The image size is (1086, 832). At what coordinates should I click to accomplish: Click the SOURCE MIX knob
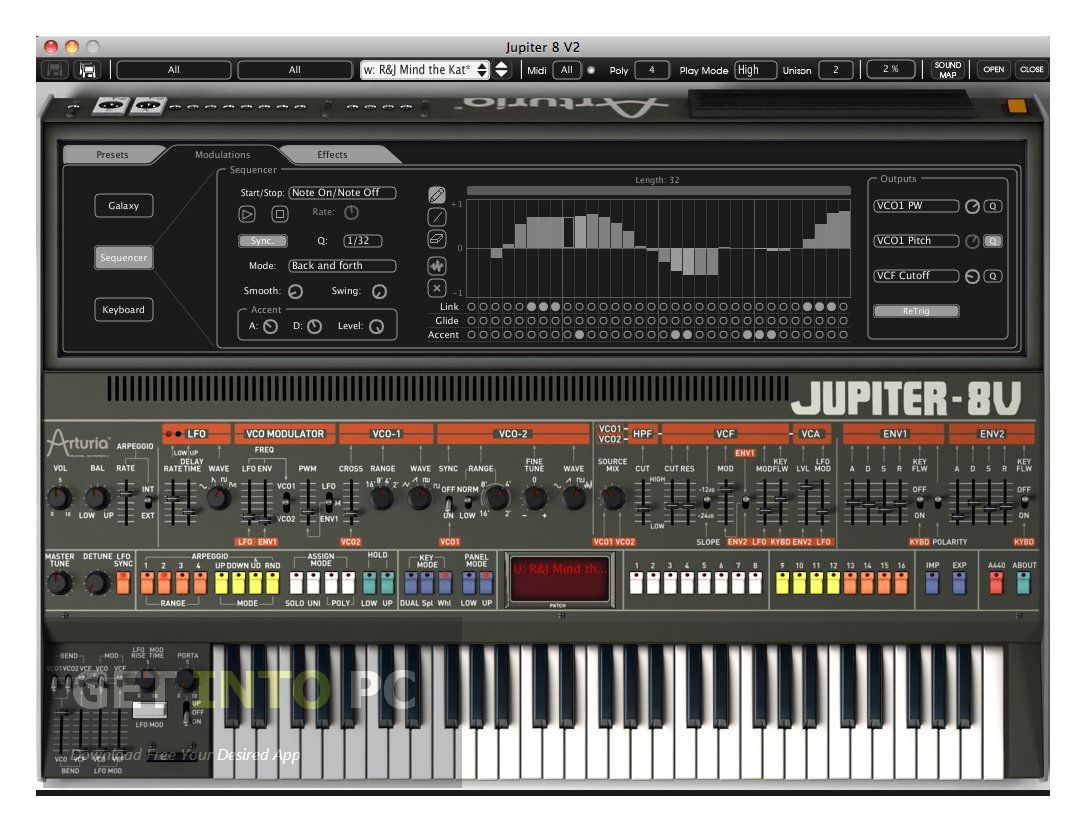coord(612,497)
